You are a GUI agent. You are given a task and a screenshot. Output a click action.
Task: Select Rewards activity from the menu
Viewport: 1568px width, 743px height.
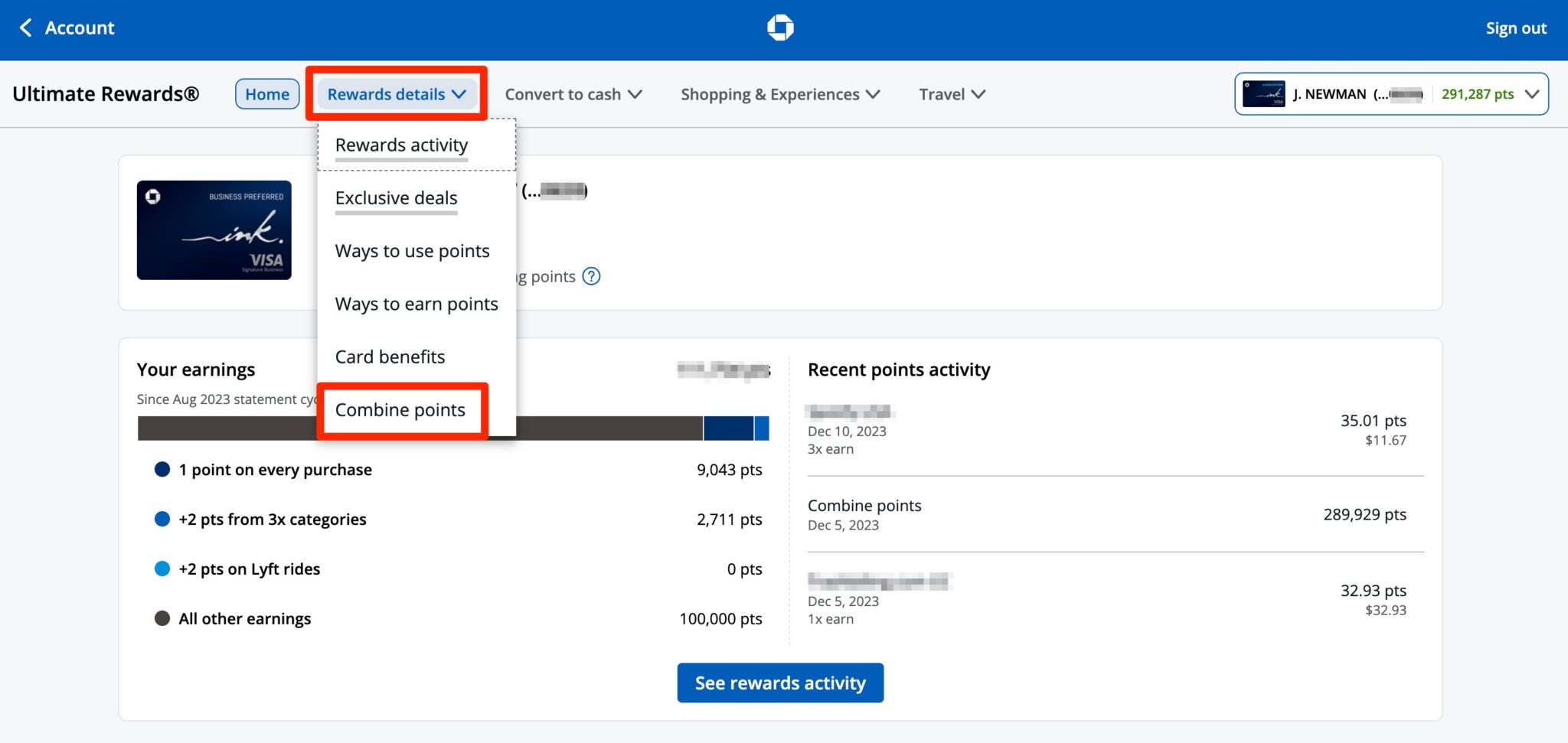(x=401, y=145)
